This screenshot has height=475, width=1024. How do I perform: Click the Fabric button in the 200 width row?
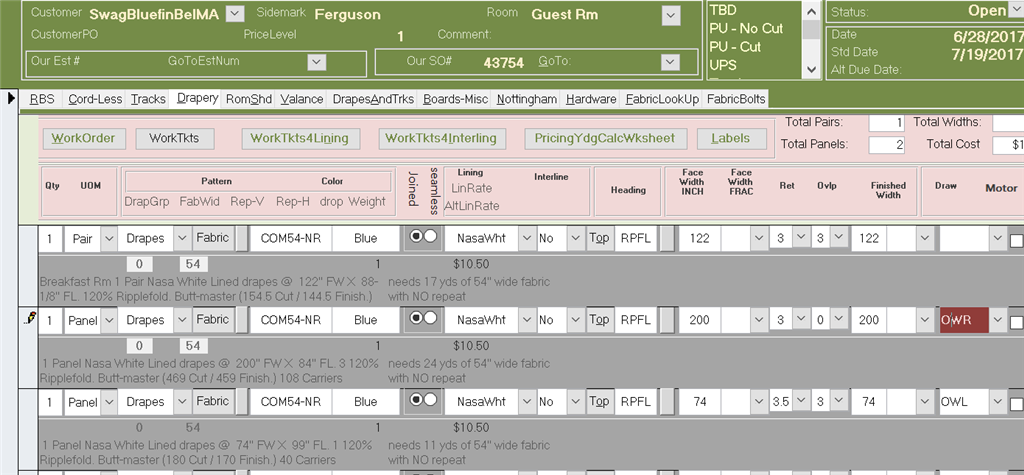tap(213, 319)
